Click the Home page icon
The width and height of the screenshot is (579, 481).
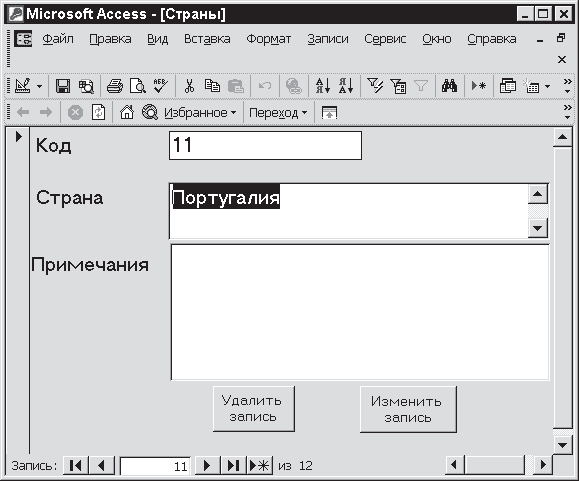(127, 112)
